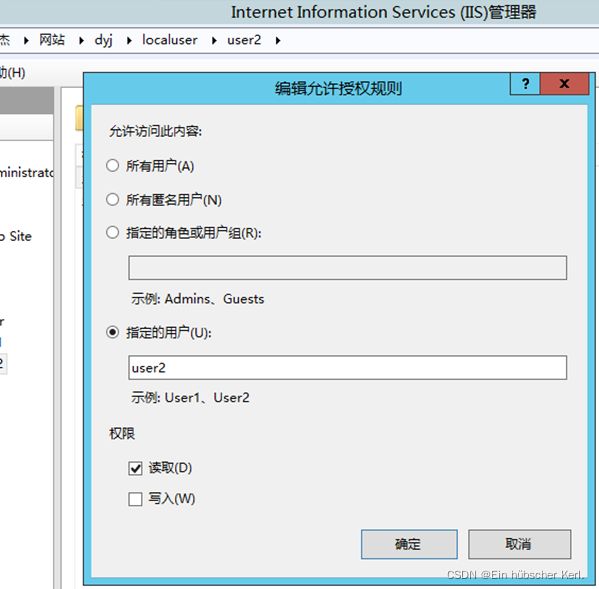The image size is (599, 589).
Task: Click the roles or user groups input field
Action: (348, 268)
